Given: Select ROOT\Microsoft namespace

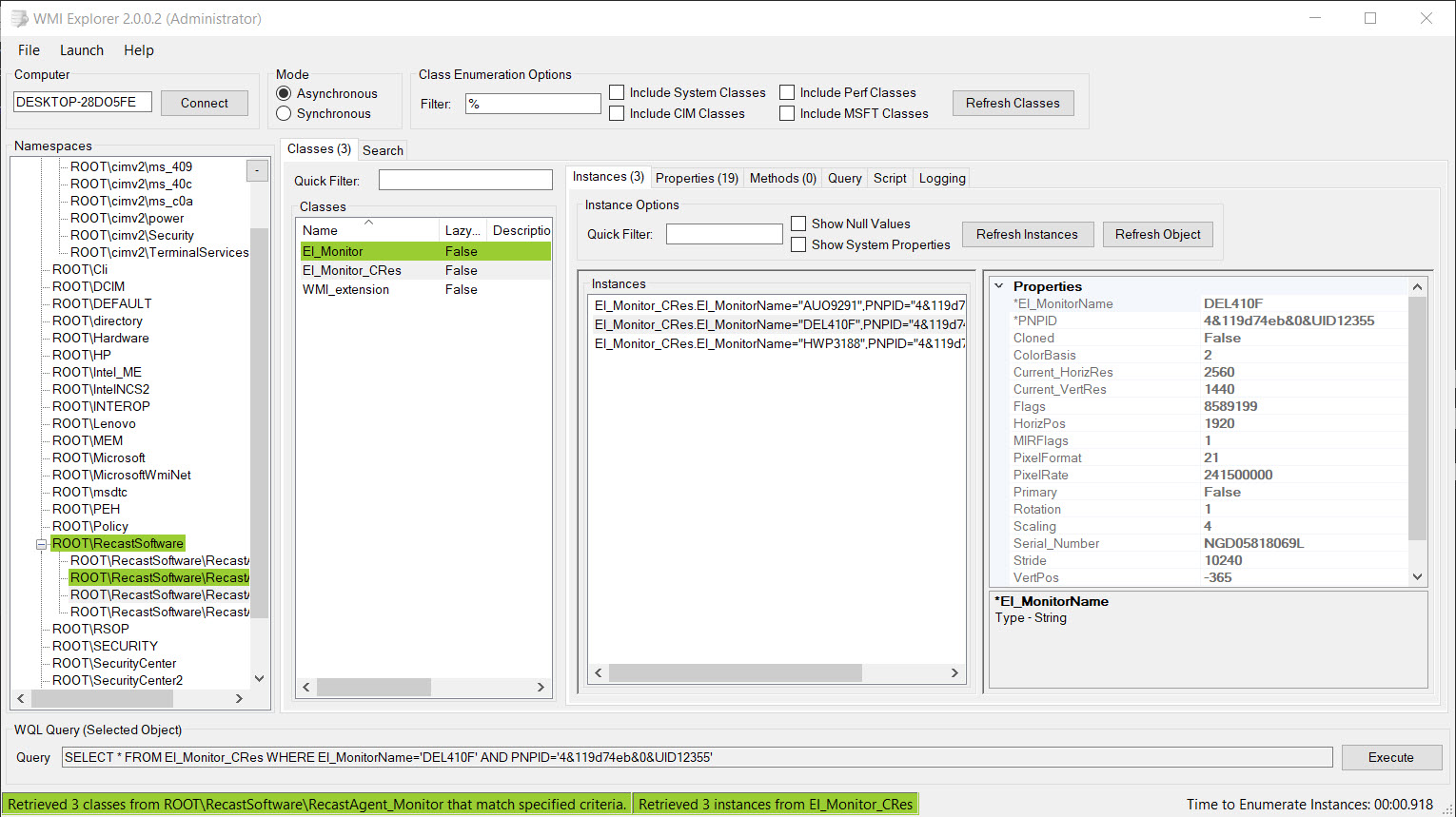Looking at the screenshot, I should click(99, 457).
